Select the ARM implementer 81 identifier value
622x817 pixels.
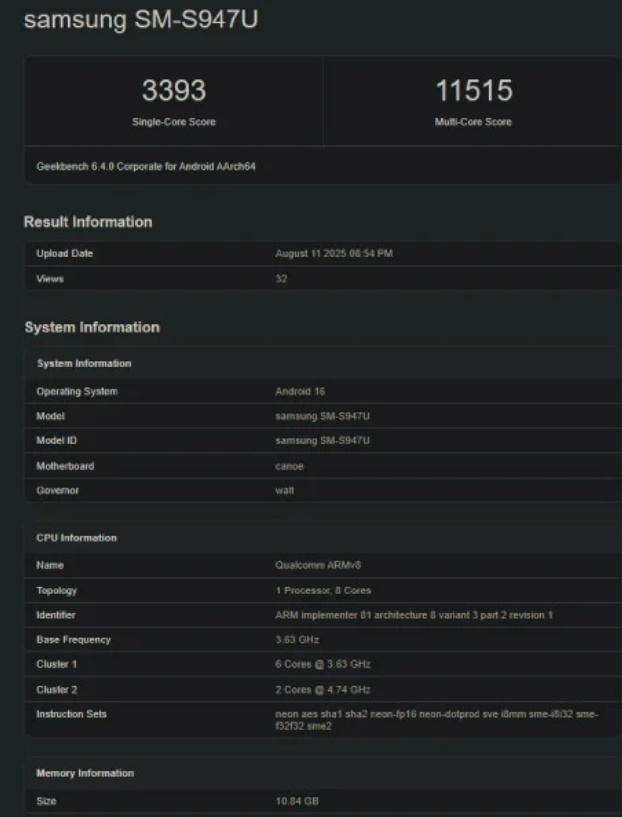click(414, 615)
